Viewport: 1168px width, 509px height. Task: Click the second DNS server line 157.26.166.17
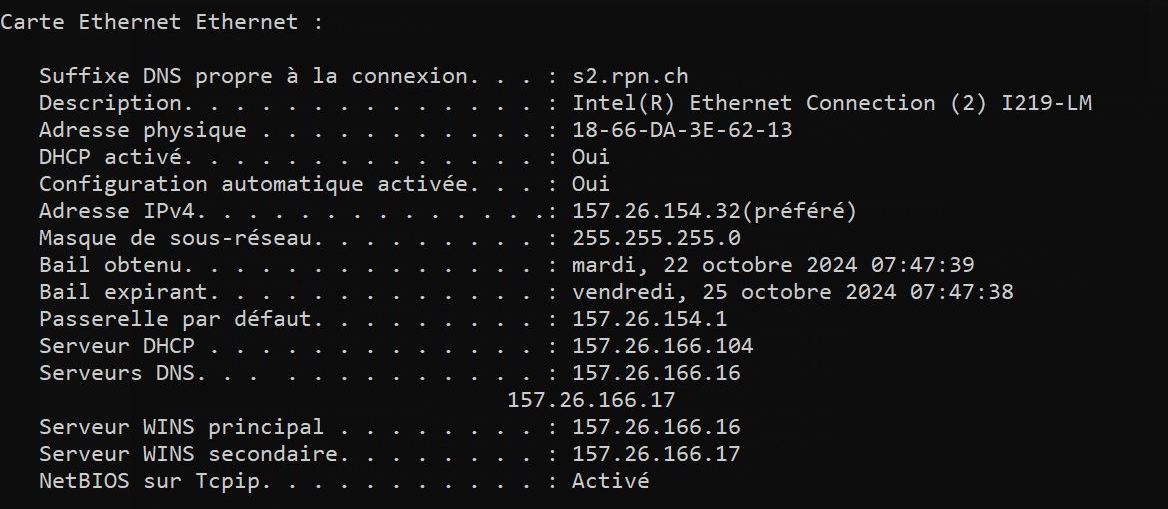591,399
